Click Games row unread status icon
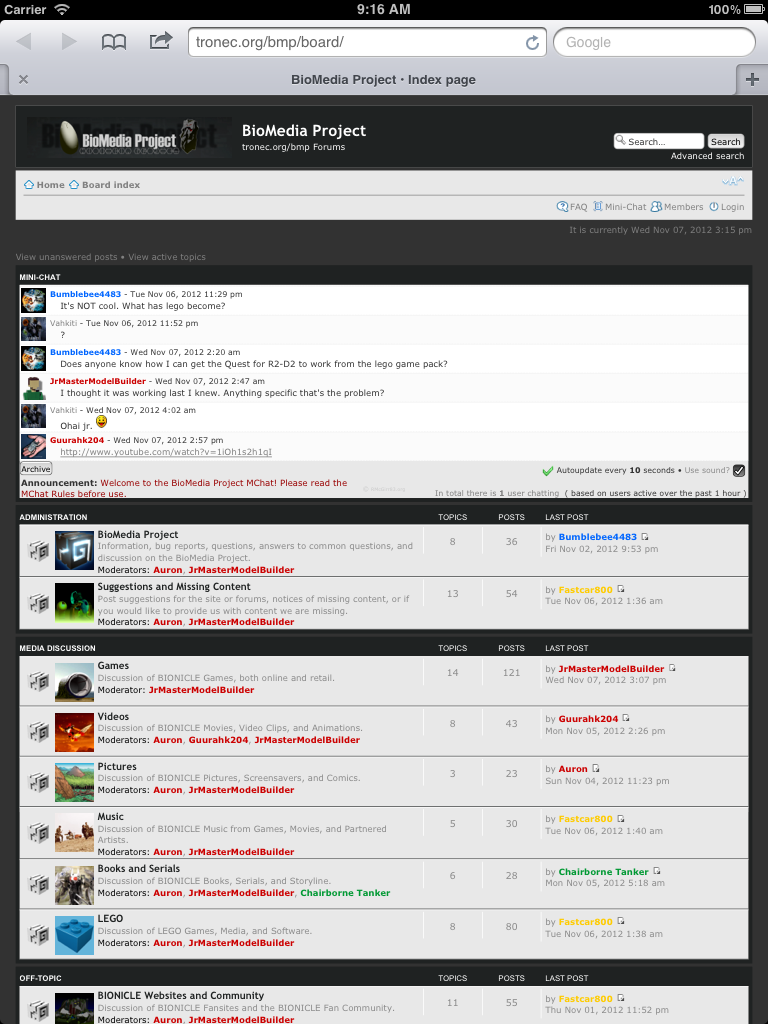This screenshot has width=768, height=1024. coord(39,681)
